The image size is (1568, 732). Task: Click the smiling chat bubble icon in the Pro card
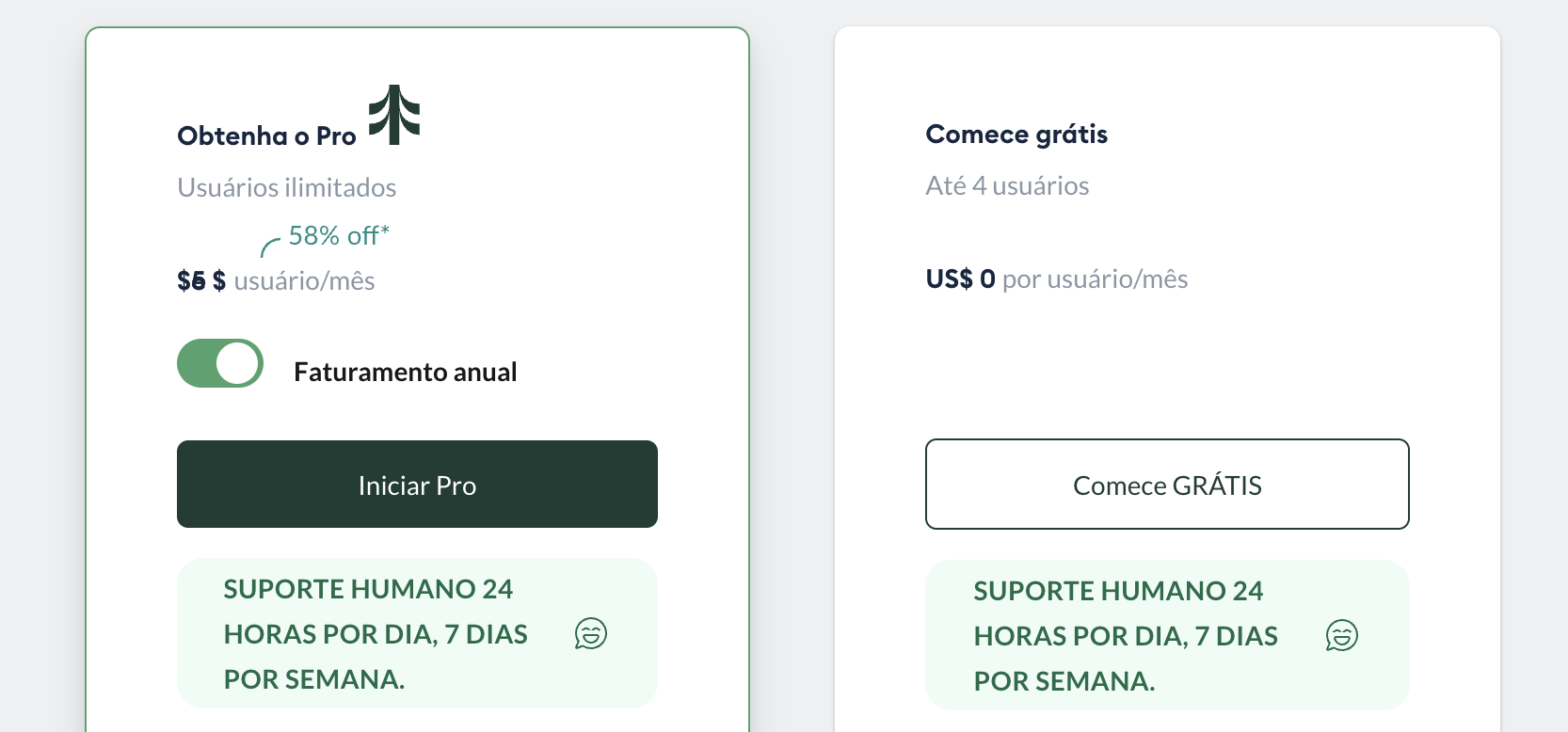click(x=591, y=634)
